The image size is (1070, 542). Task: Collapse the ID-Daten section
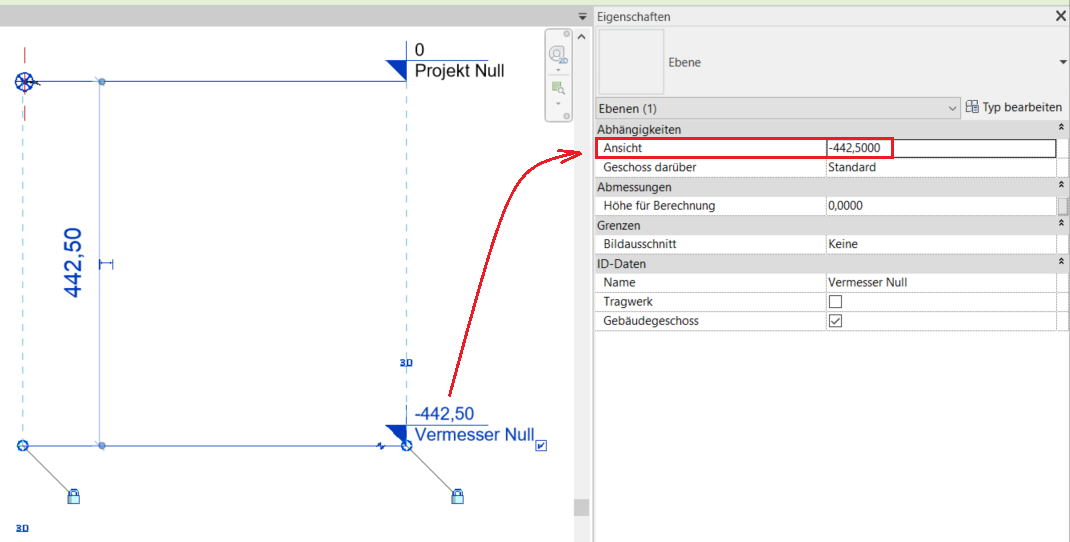1060,263
